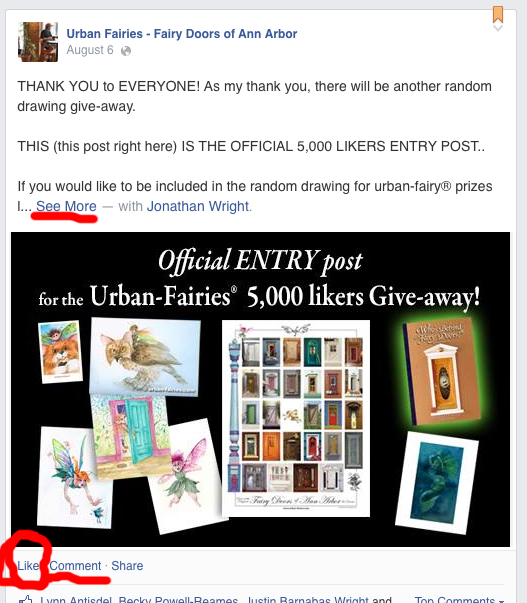The width and height of the screenshot is (527, 603).
Task: Open post options chevron below ribbon
Action: pyautogui.click(x=498, y=28)
